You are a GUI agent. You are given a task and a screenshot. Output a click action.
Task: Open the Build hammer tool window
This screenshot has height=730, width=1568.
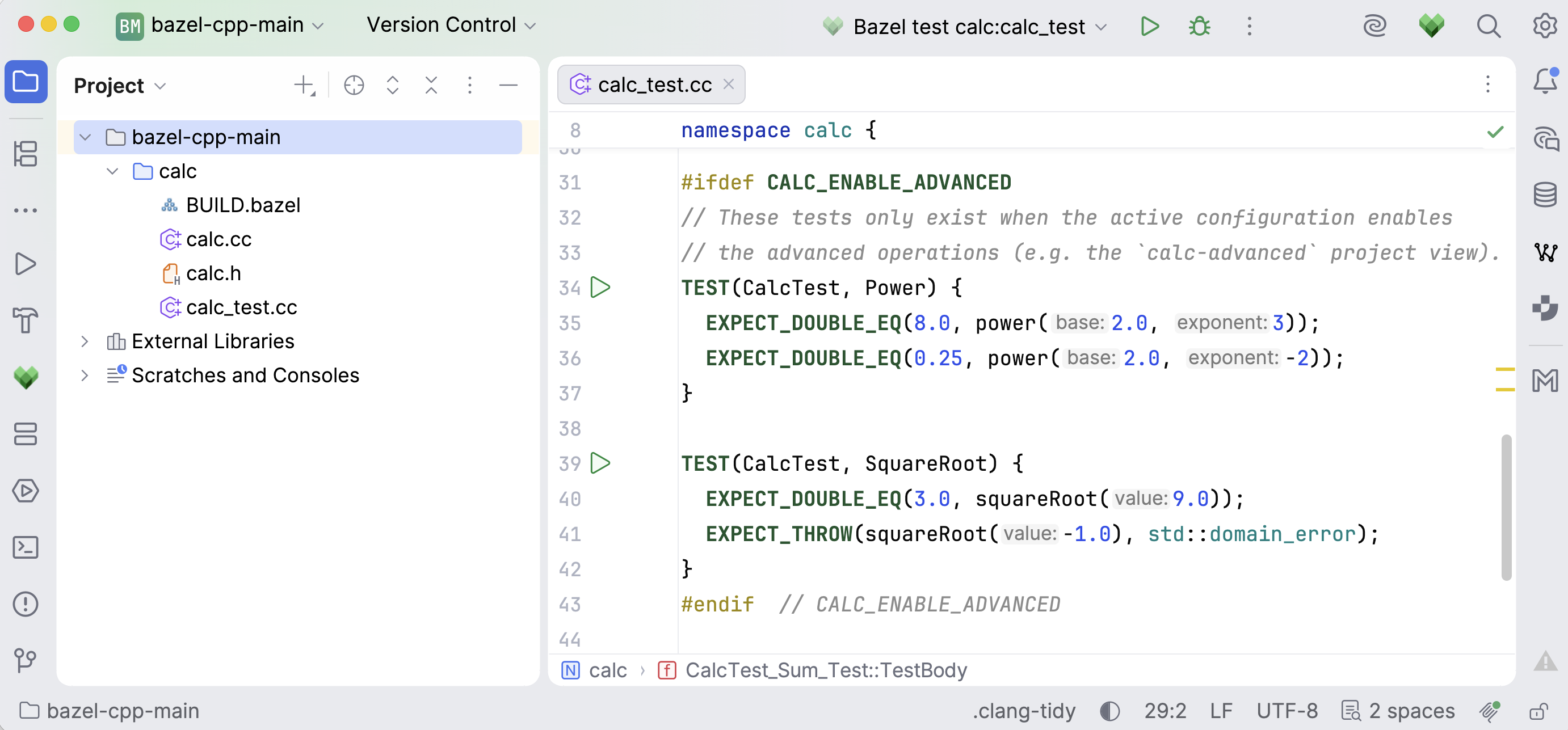(x=26, y=320)
